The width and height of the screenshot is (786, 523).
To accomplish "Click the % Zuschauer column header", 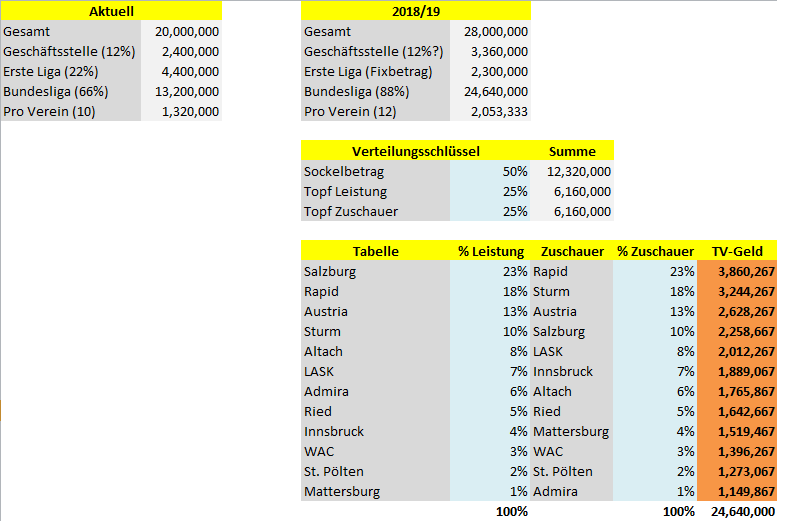I will (655, 251).
